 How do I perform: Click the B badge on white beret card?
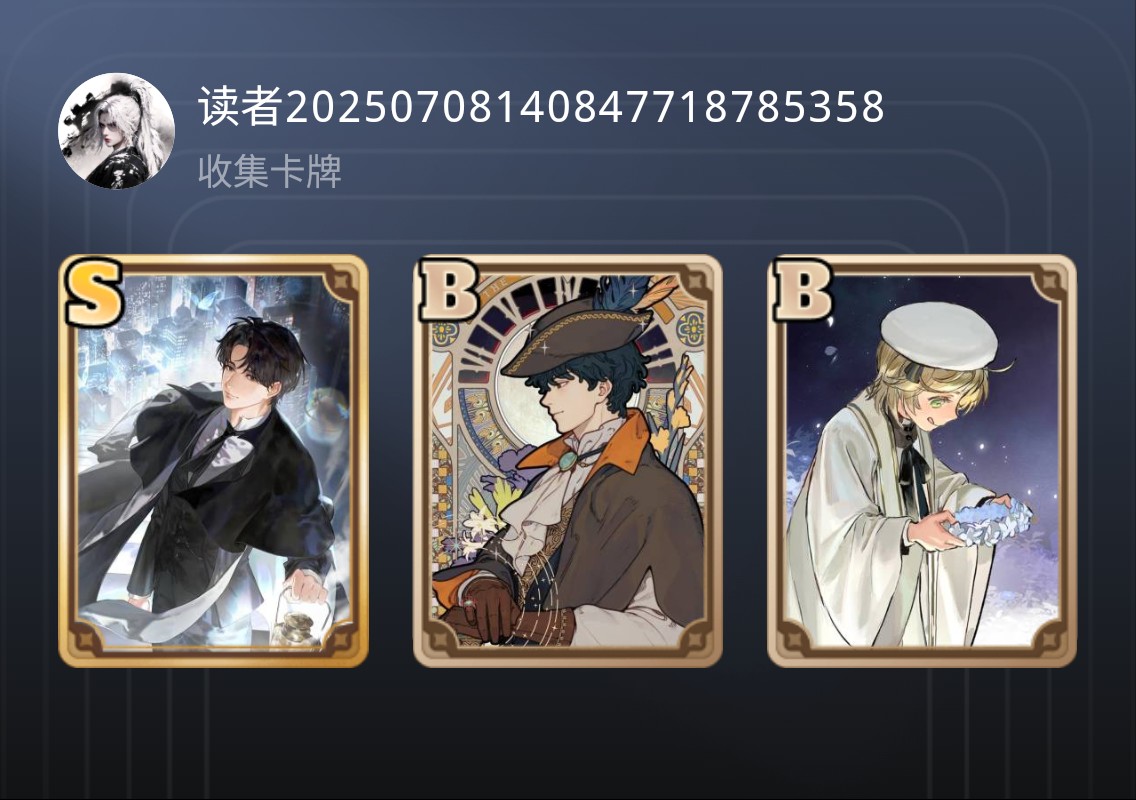[803, 291]
